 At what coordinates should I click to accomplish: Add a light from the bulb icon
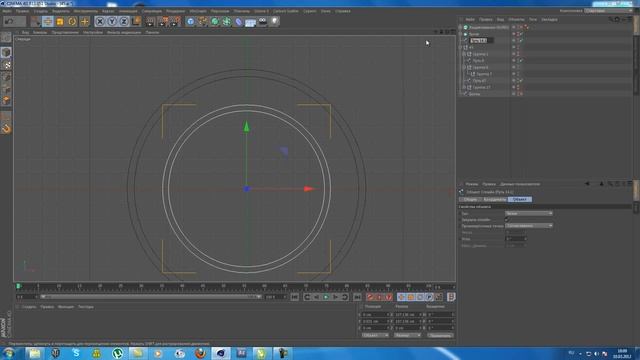(275, 21)
